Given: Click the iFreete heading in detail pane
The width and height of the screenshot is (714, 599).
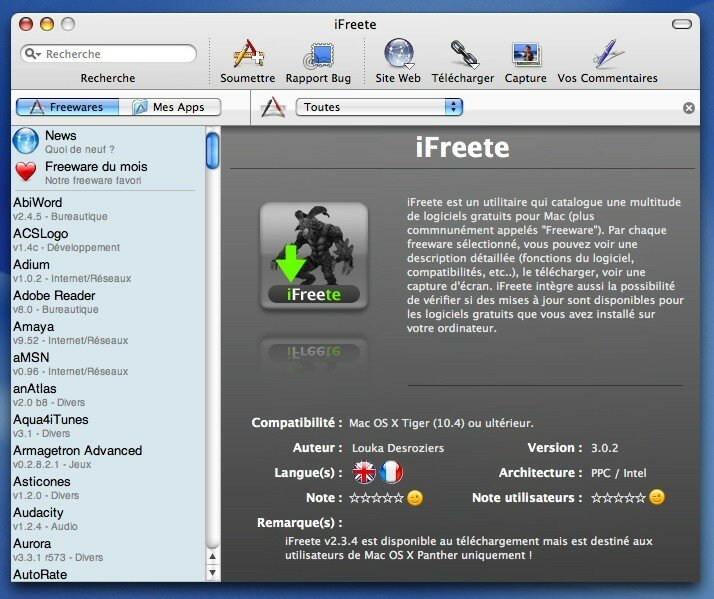Looking at the screenshot, I should click(462, 147).
